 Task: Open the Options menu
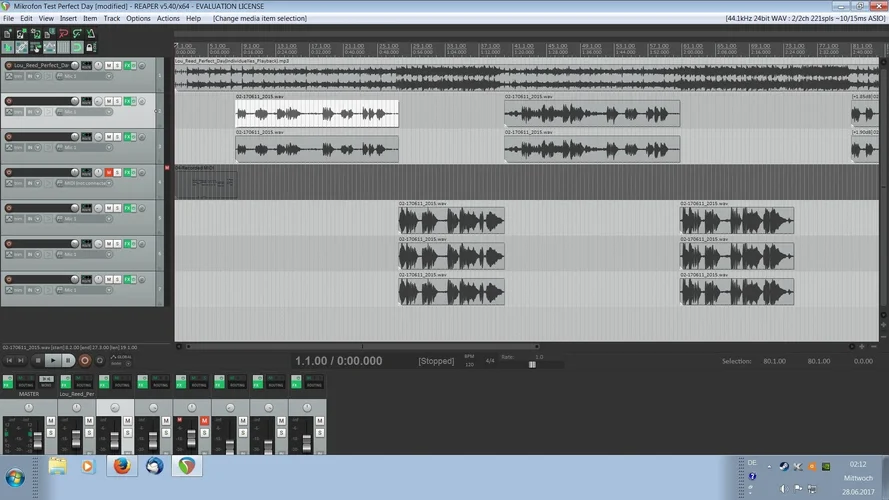coord(138,18)
